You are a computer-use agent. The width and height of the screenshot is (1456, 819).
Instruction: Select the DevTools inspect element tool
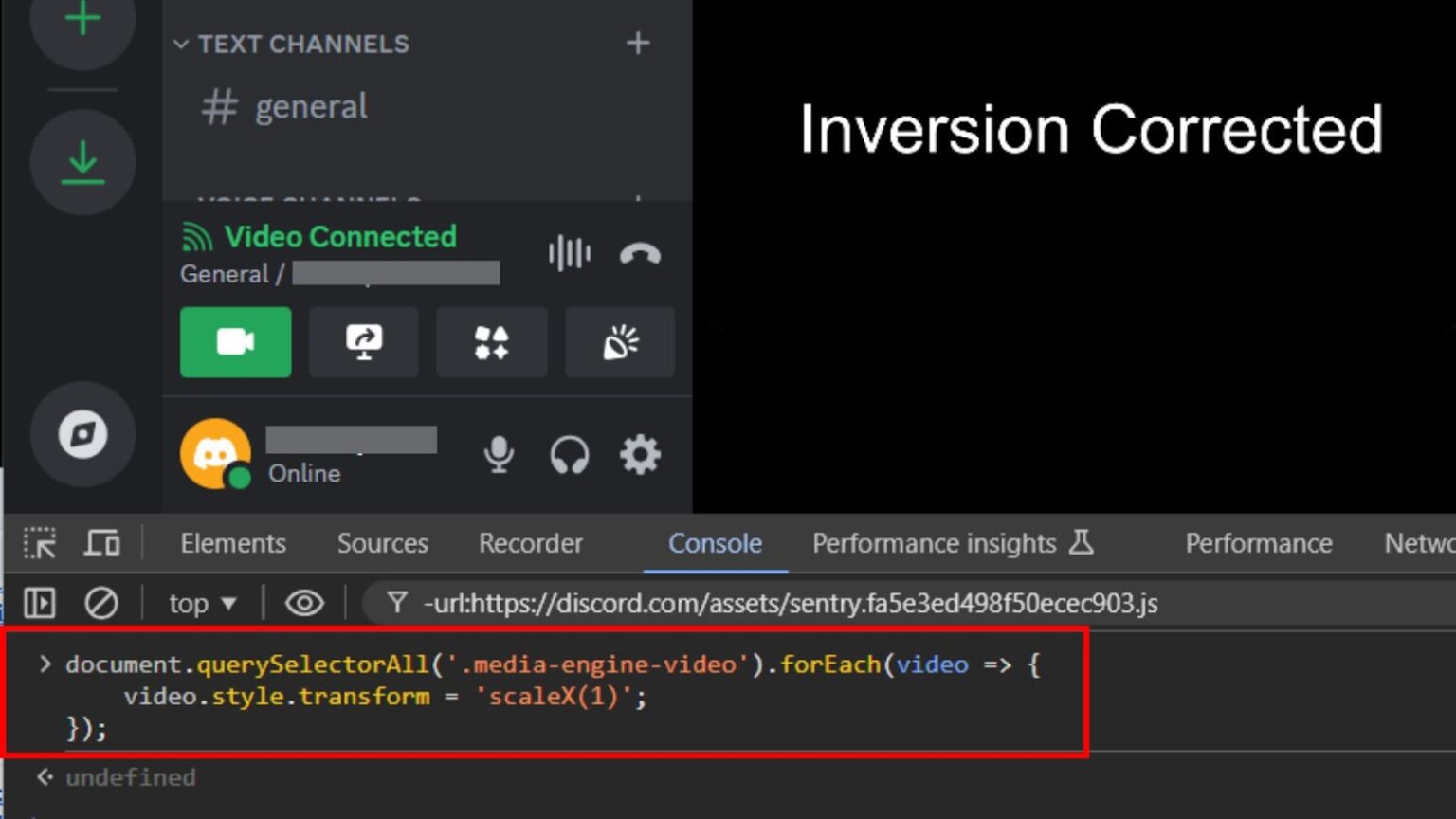point(40,543)
